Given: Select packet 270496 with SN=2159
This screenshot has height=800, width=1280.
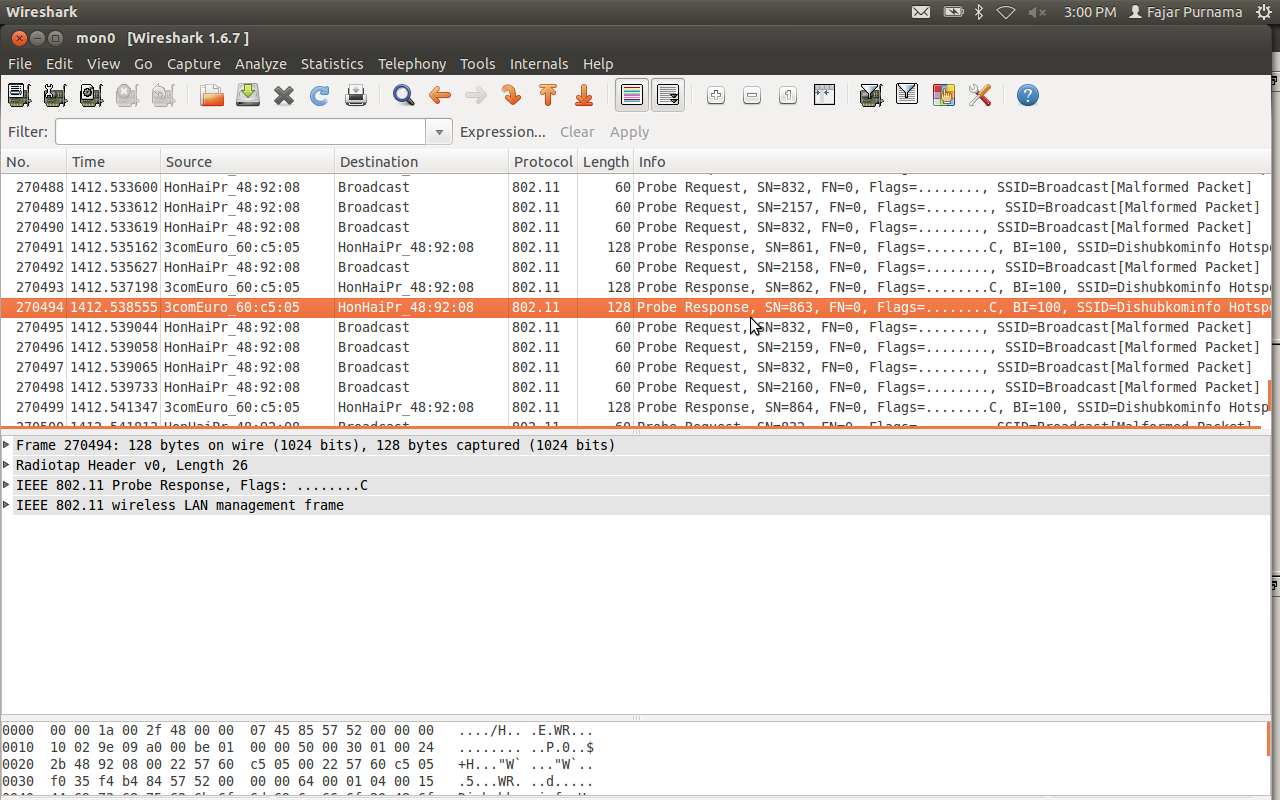Looking at the screenshot, I should 636,347.
